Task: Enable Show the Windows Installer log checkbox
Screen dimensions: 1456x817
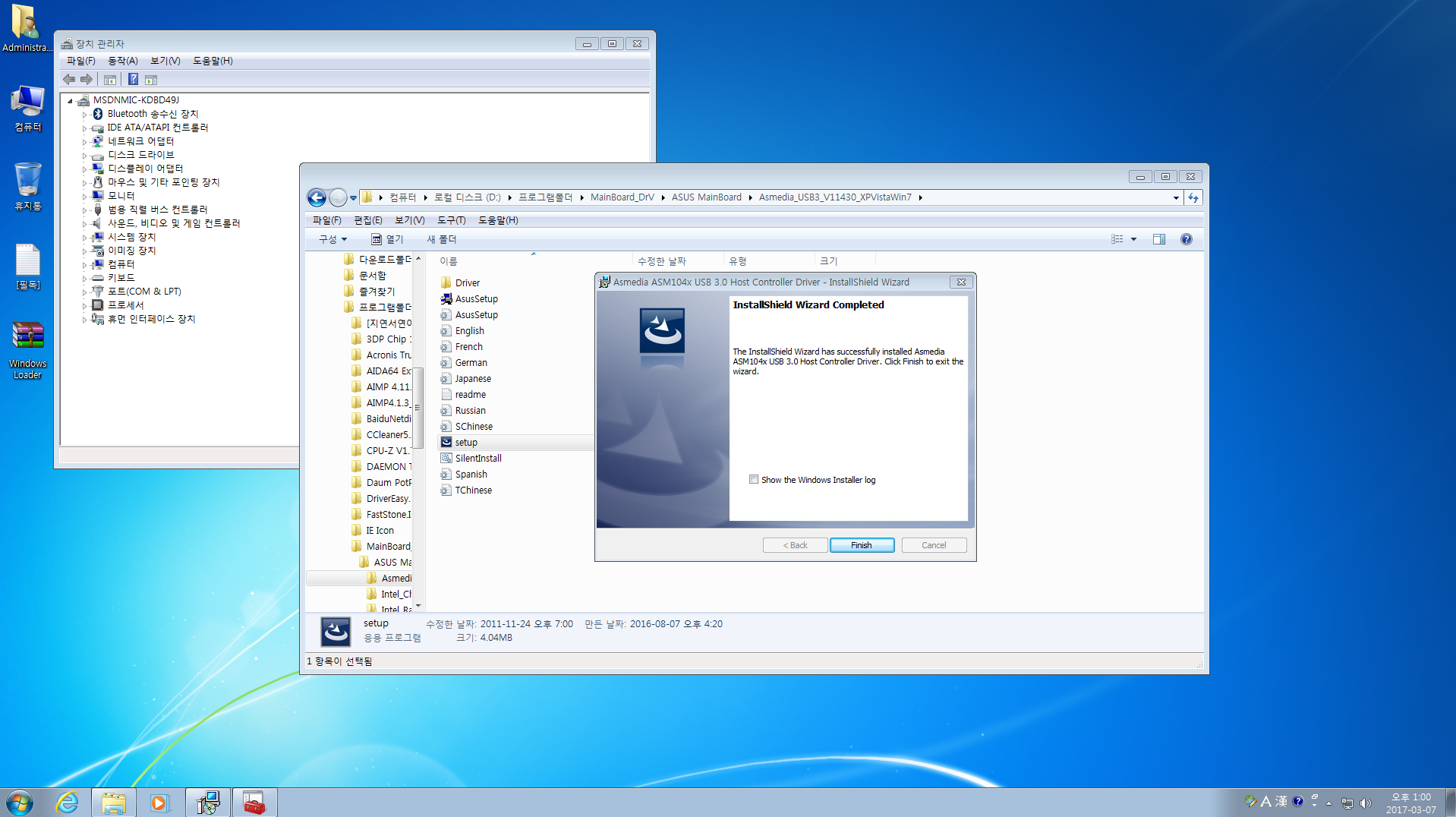Action: click(754, 479)
